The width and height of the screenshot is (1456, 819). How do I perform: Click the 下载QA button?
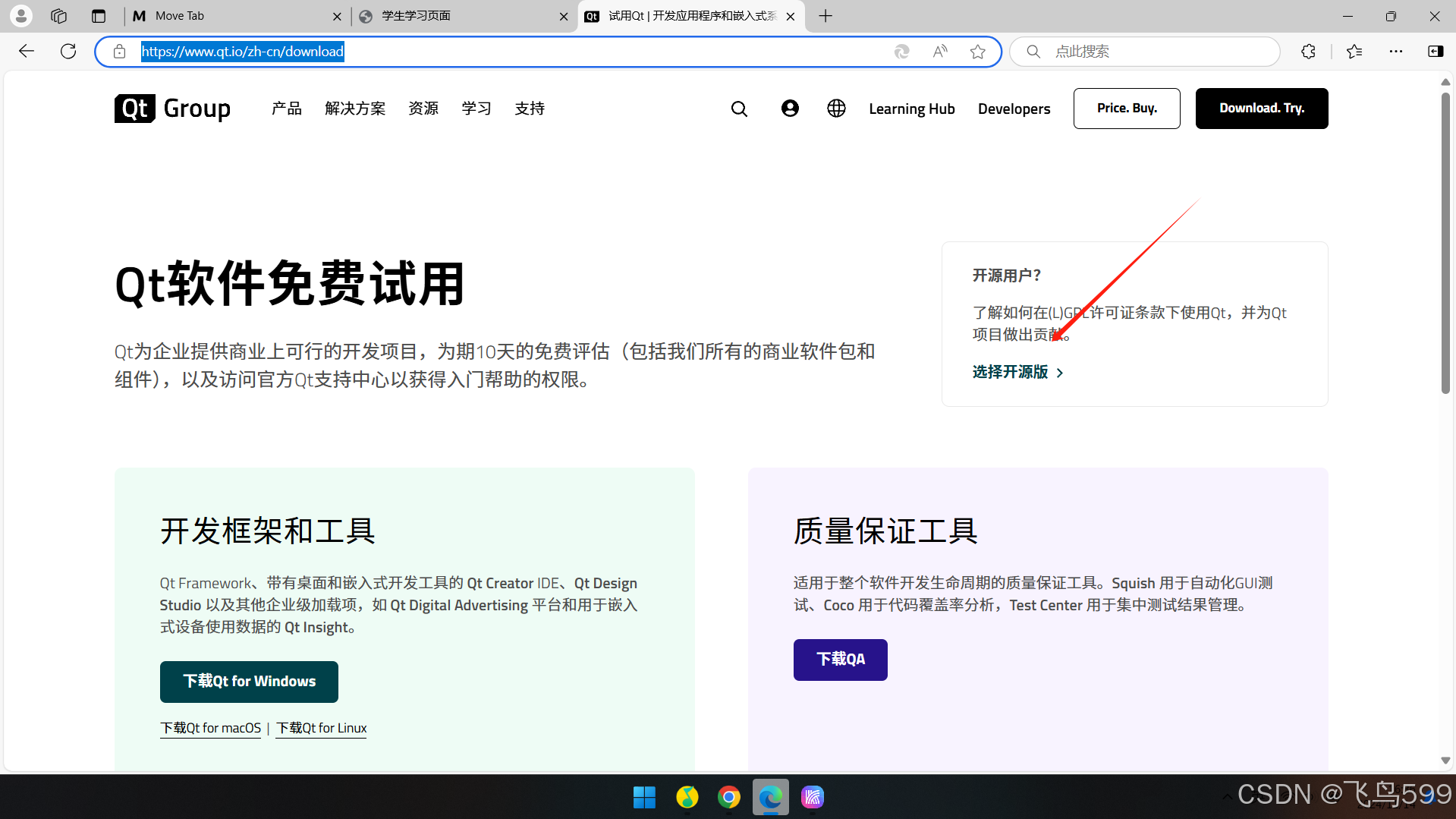coord(841,660)
